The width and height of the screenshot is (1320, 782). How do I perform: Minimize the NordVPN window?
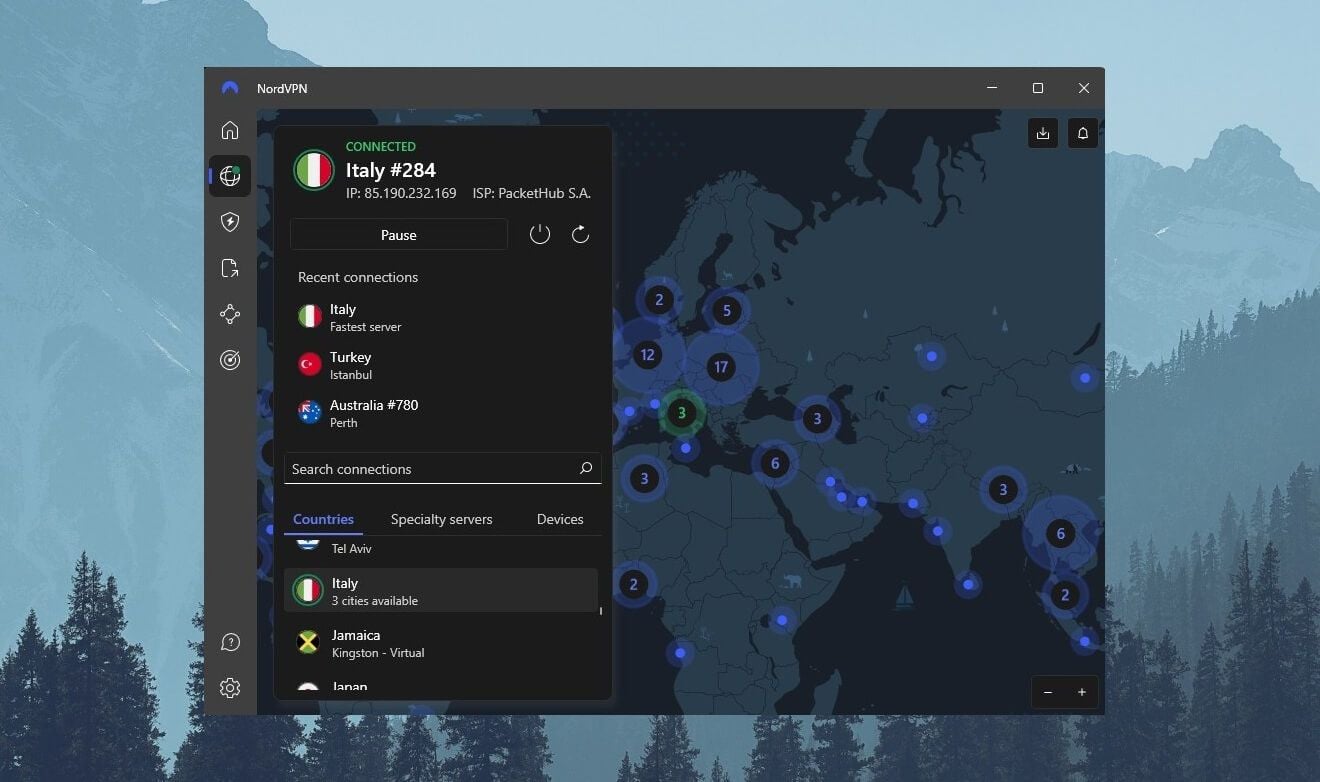[x=992, y=88]
